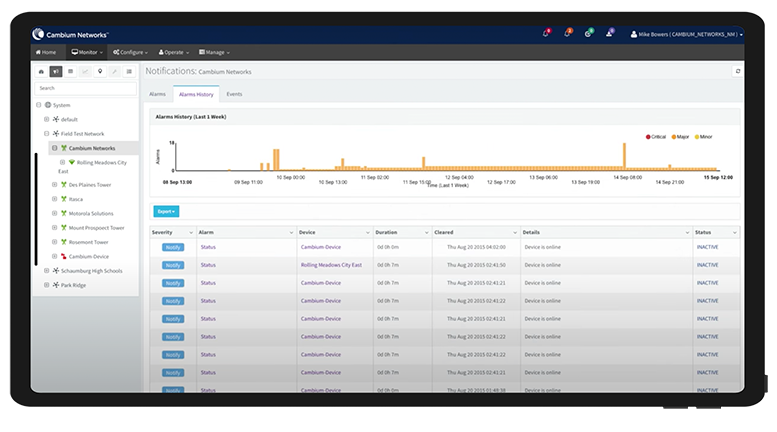This screenshot has width=777, height=432.
Task: Select the table grid icon in sidebar toolbar
Action: [x=70, y=72]
